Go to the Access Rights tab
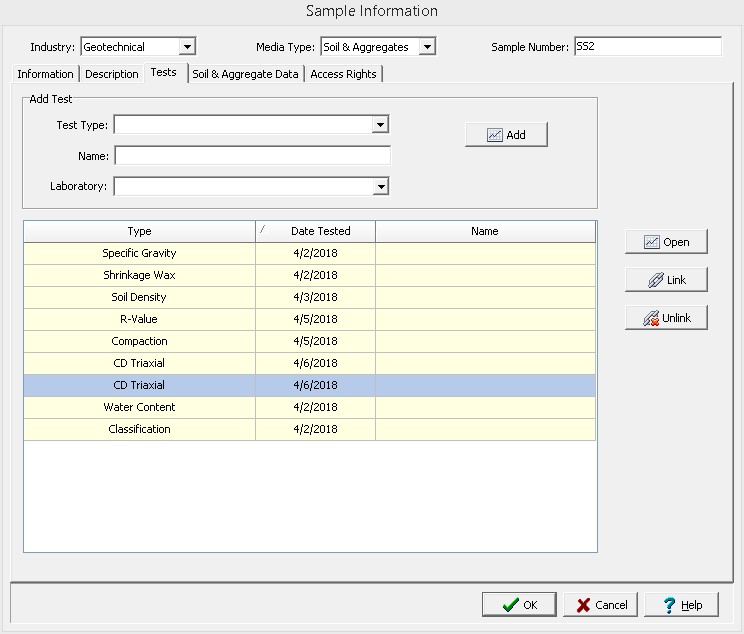 [x=343, y=74]
